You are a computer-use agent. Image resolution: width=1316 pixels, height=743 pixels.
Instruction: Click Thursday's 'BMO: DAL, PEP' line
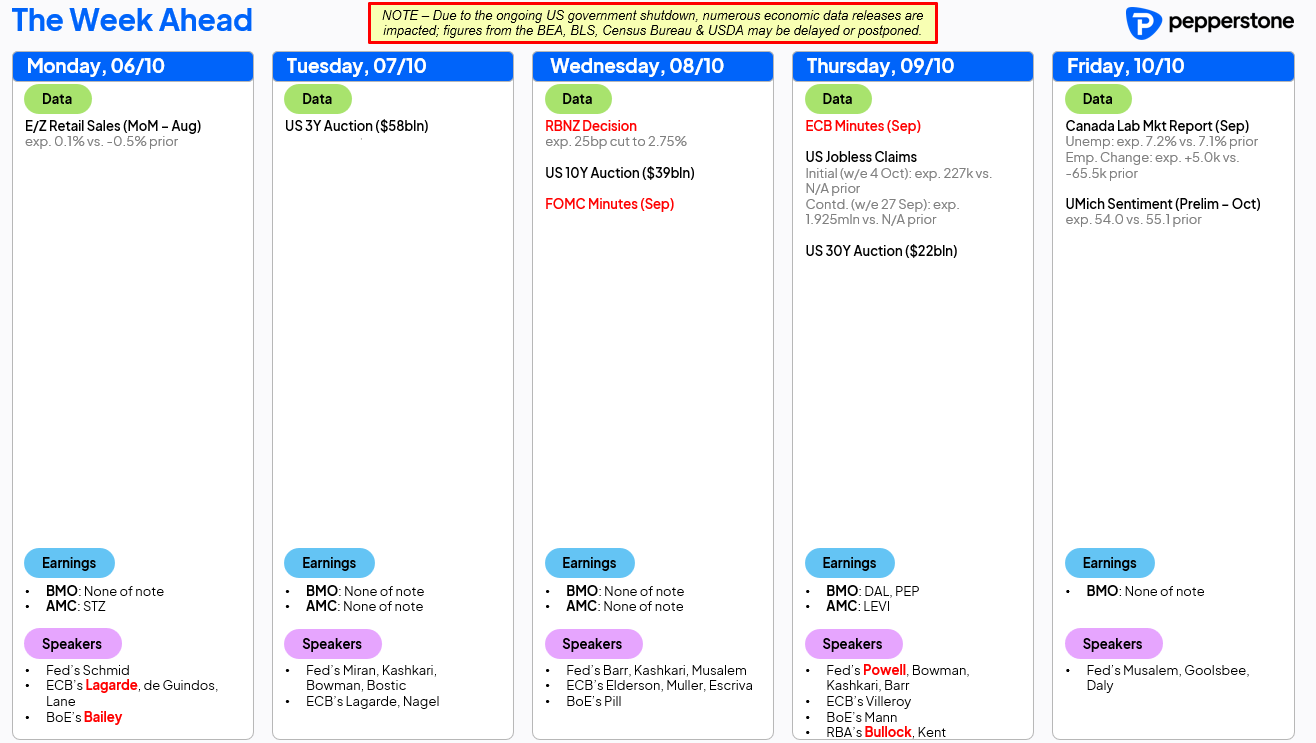872,591
